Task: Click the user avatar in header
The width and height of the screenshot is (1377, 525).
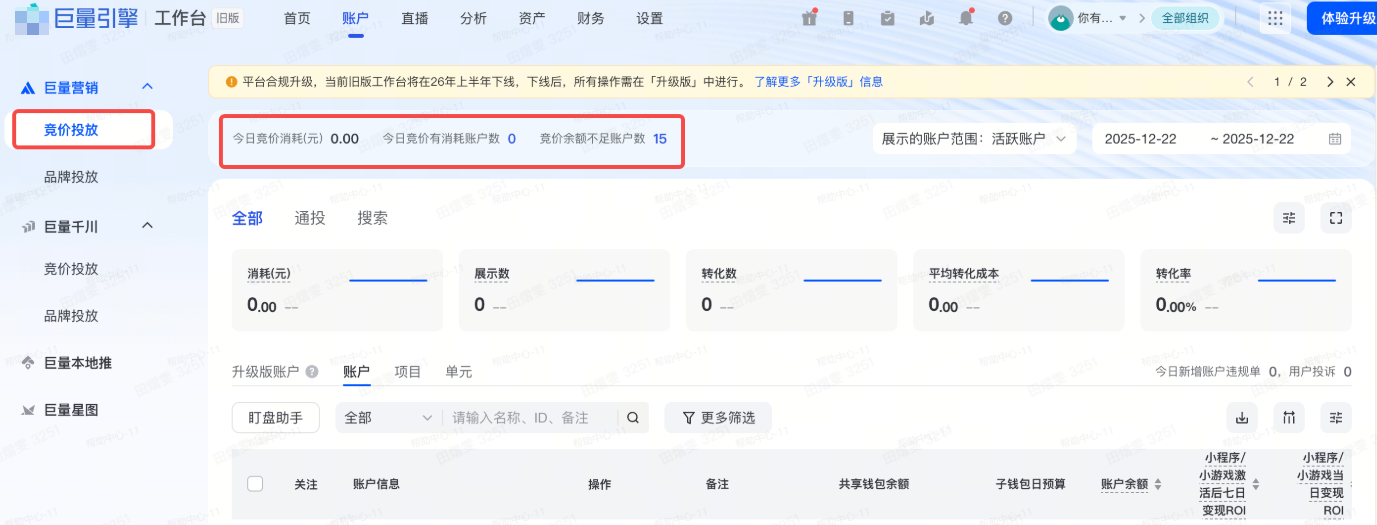Action: click(1061, 18)
